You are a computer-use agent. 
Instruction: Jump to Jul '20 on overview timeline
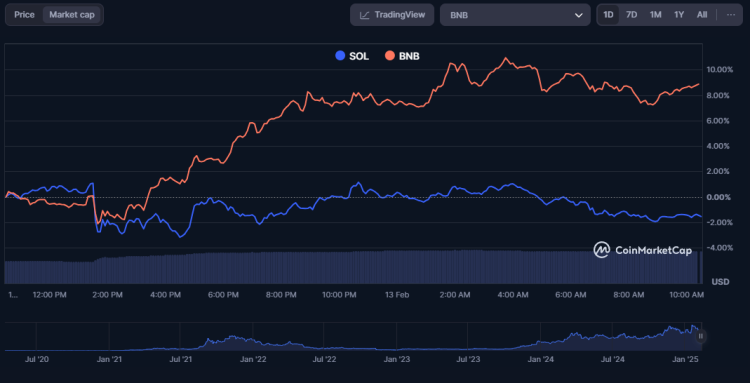[36, 359]
